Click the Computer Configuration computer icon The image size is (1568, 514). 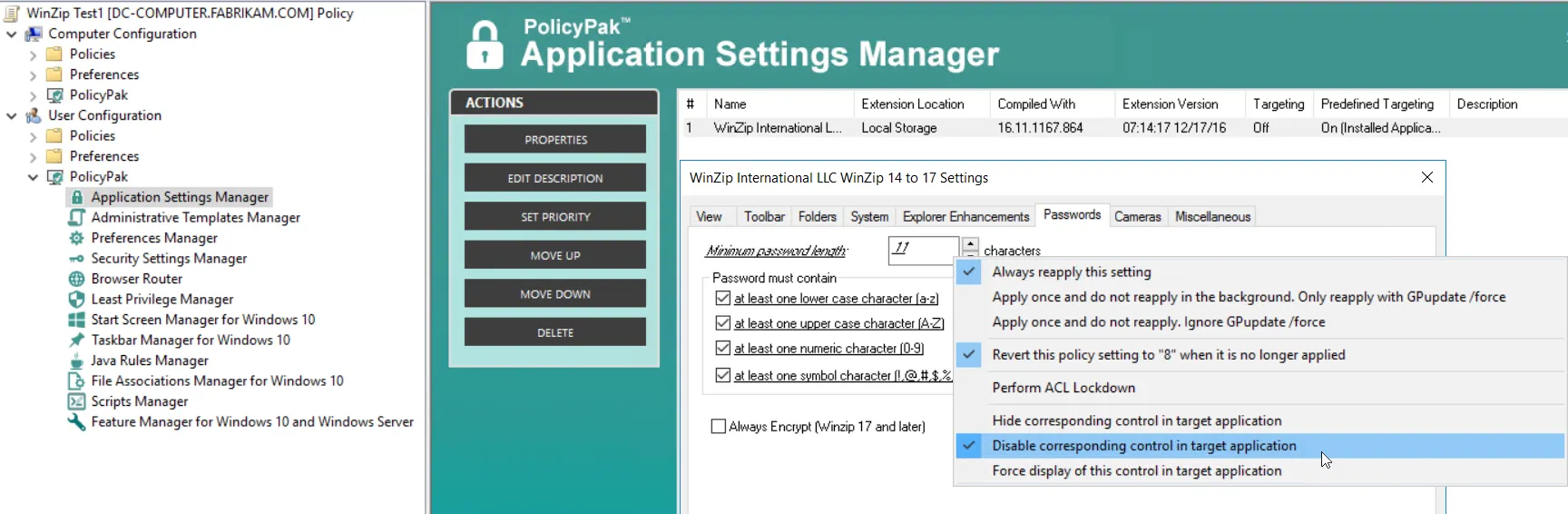pyautogui.click(x=34, y=34)
